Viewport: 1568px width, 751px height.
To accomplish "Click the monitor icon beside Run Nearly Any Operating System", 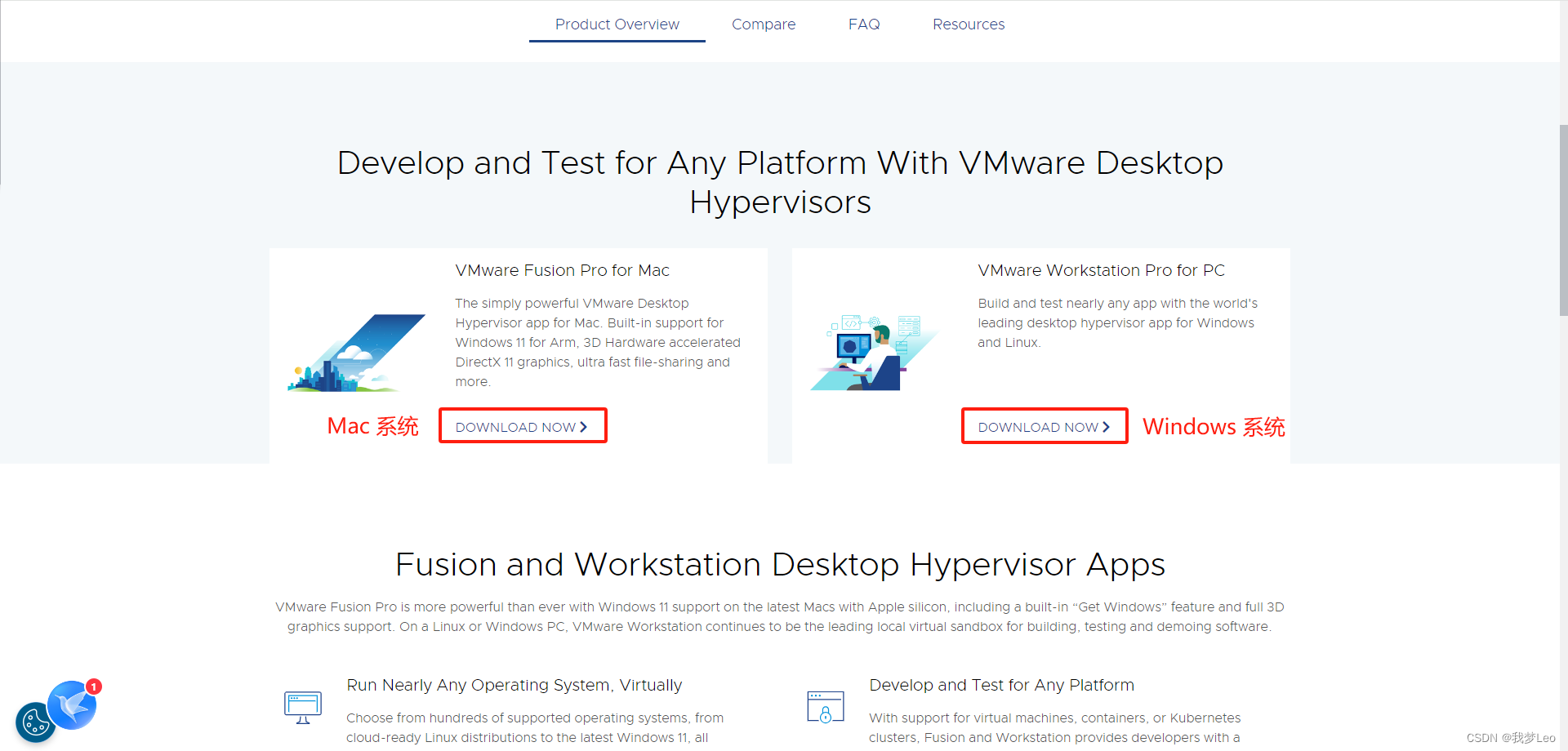I will point(303,707).
